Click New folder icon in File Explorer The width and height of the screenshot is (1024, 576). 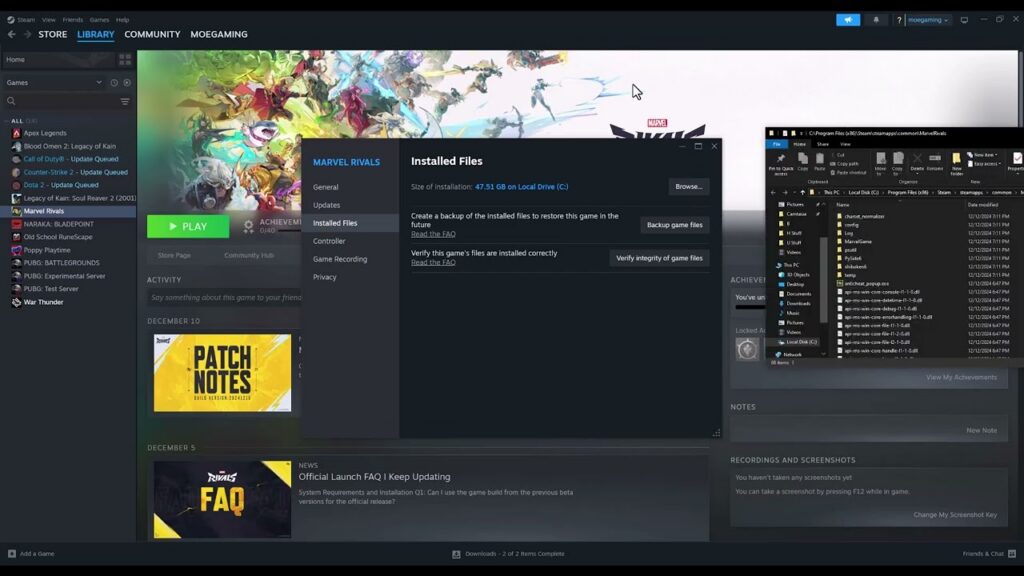coord(956,164)
